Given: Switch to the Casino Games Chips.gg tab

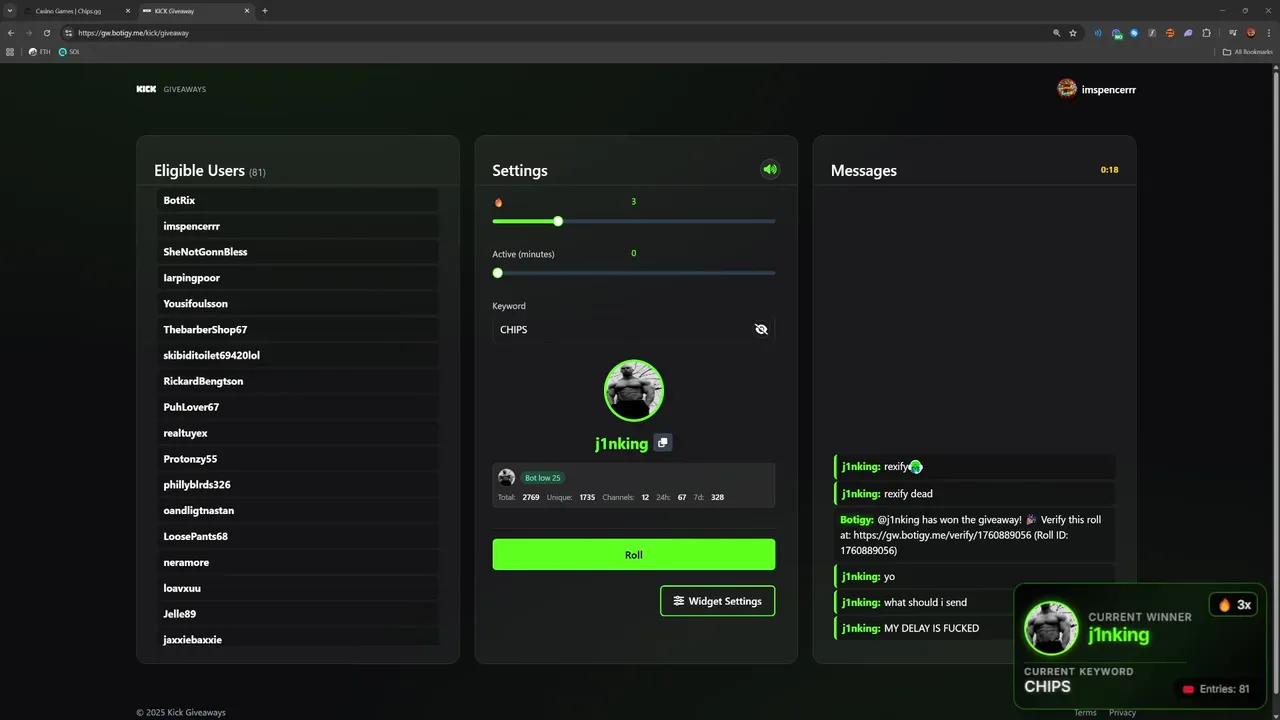Looking at the screenshot, I should pyautogui.click(x=78, y=11).
